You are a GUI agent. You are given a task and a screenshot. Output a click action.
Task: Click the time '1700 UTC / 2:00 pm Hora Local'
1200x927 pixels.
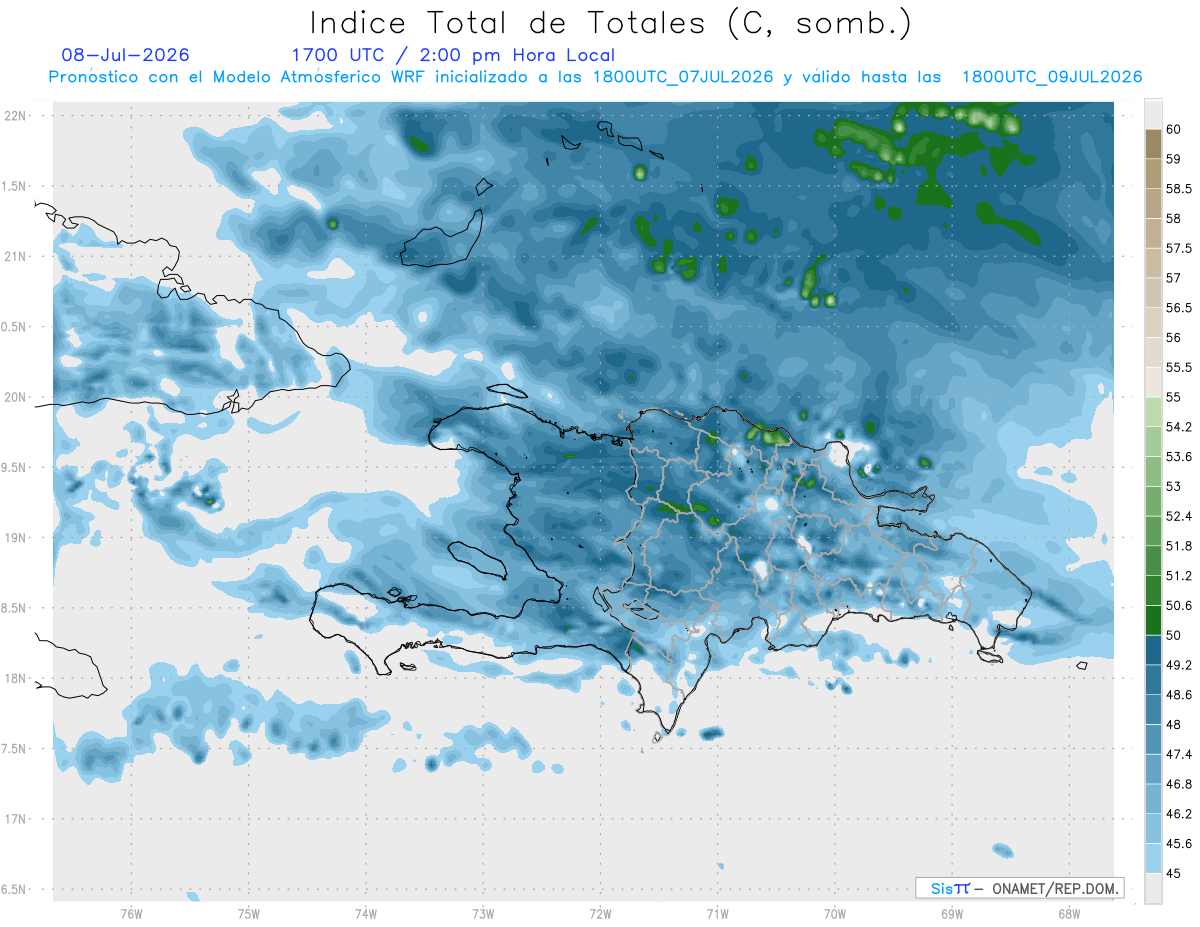pyautogui.click(x=453, y=55)
